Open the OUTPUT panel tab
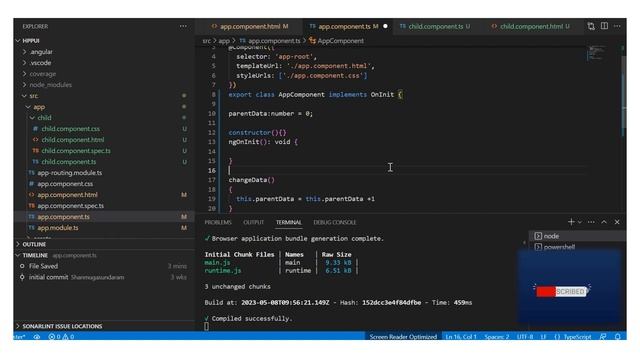 (x=253, y=222)
